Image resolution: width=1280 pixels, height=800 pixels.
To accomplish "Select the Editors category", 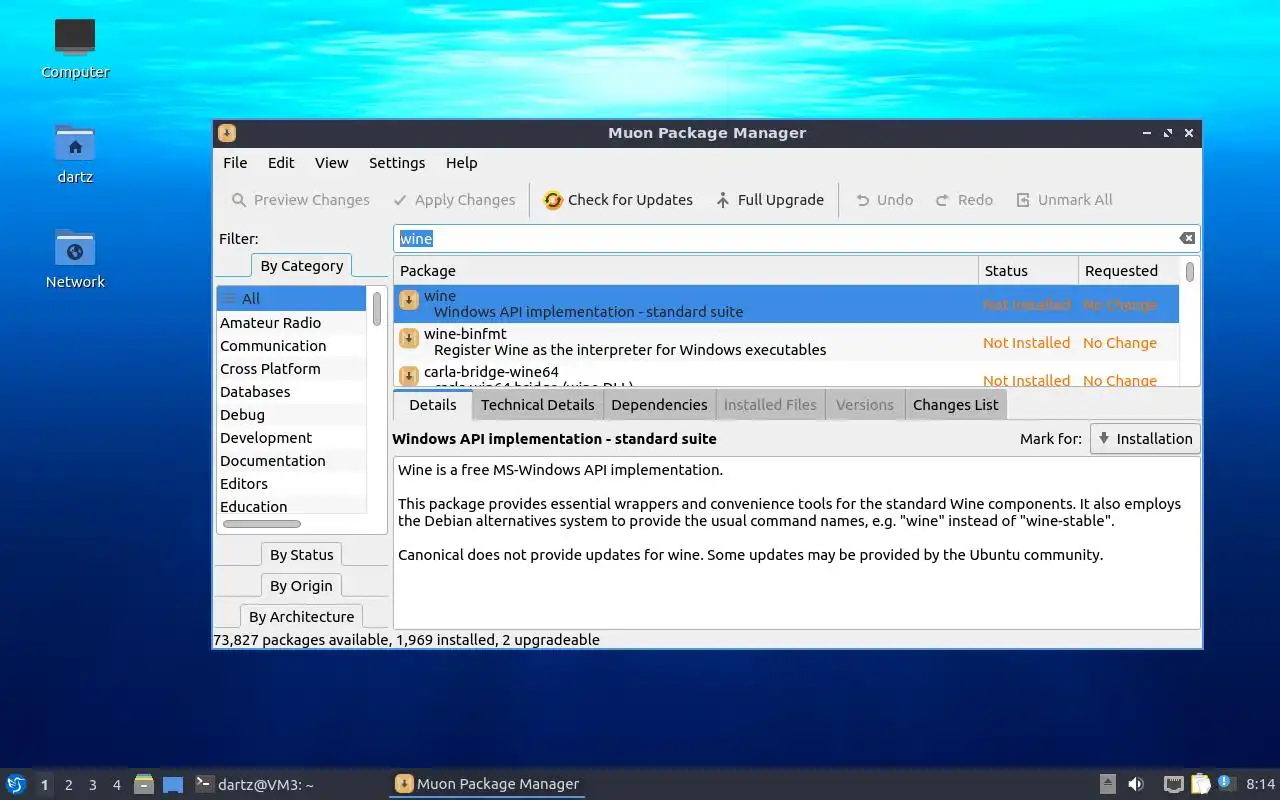I will click(x=292, y=484).
